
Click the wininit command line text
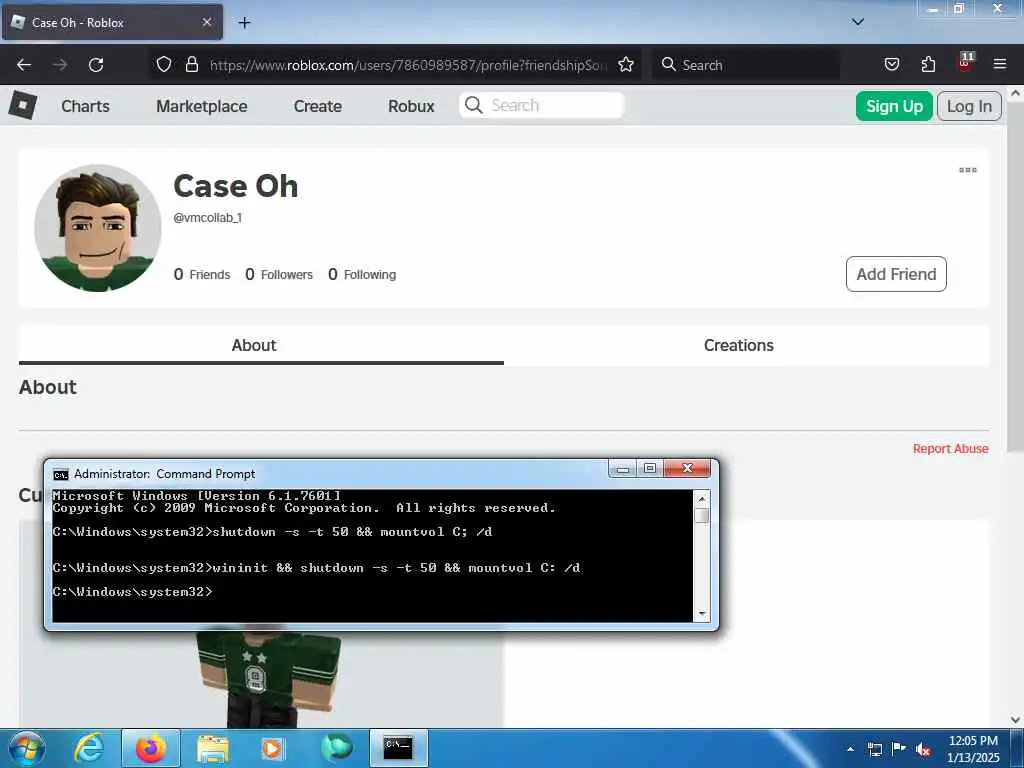316,568
